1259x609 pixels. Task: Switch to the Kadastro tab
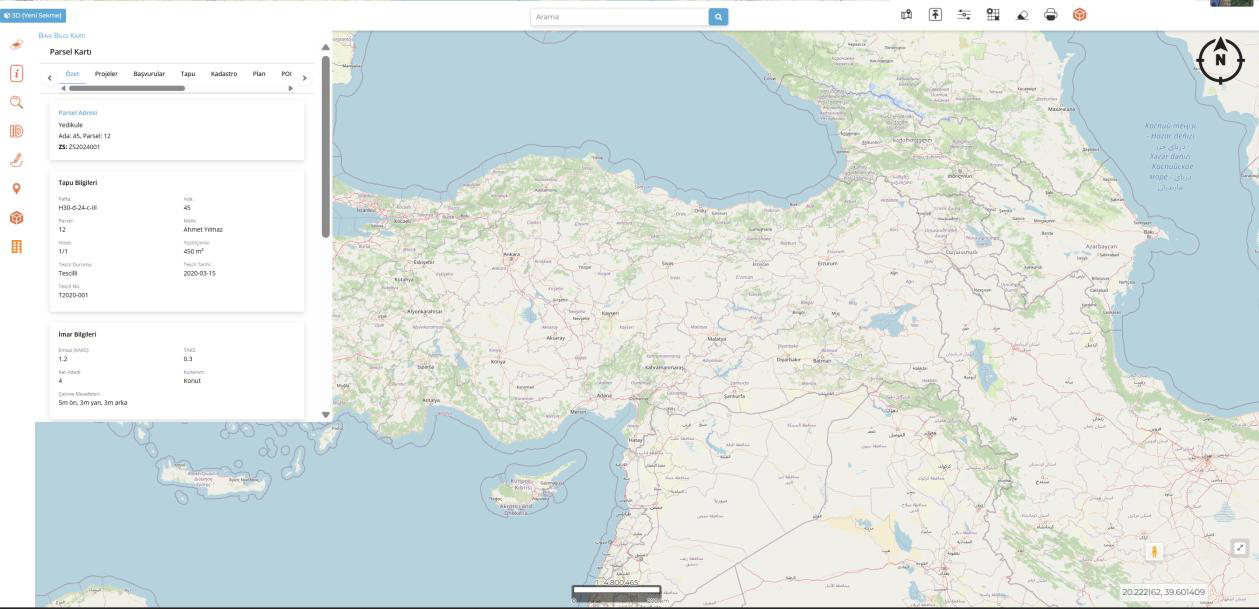(224, 74)
